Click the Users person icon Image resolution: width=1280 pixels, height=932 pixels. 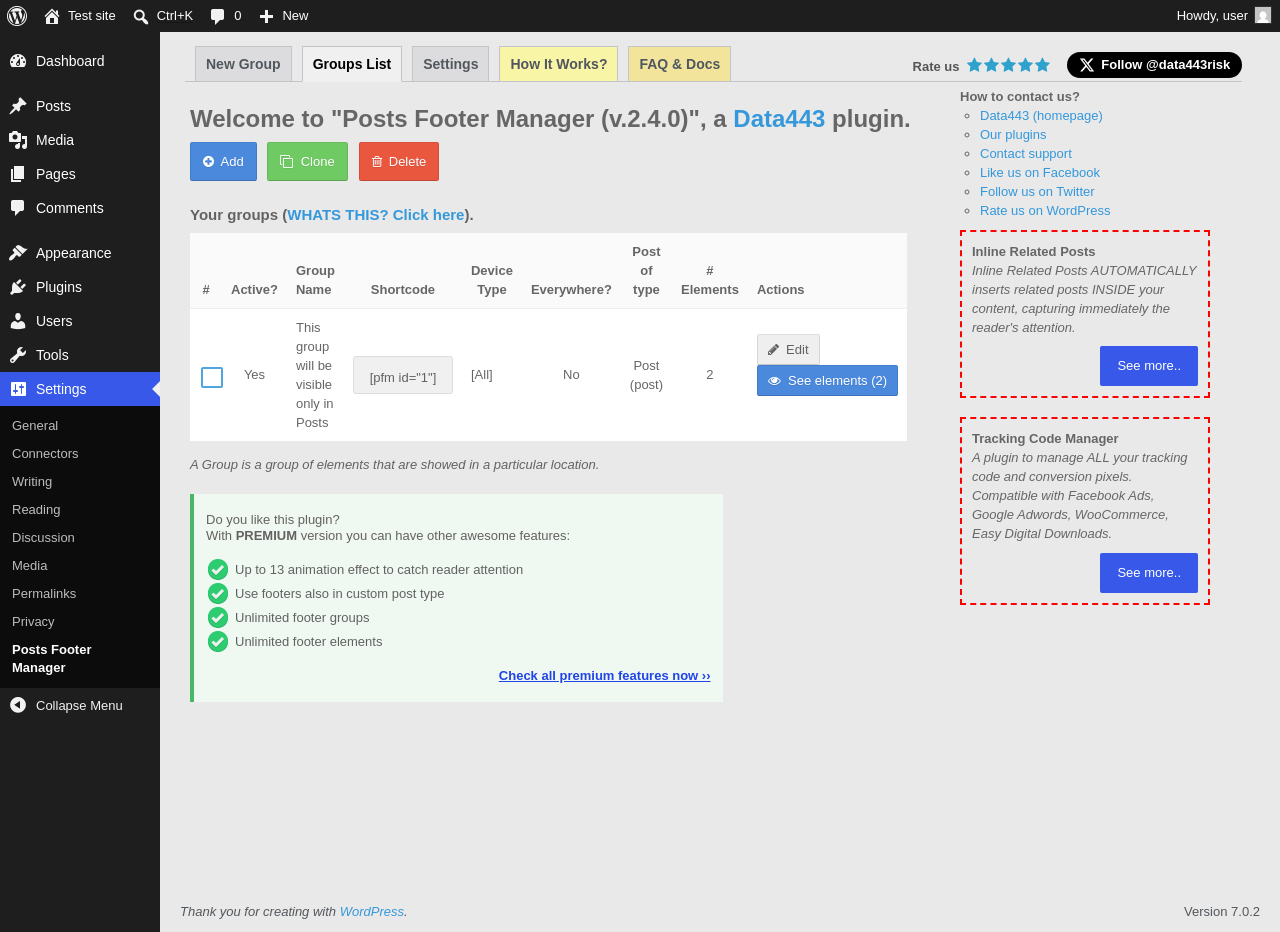18,321
